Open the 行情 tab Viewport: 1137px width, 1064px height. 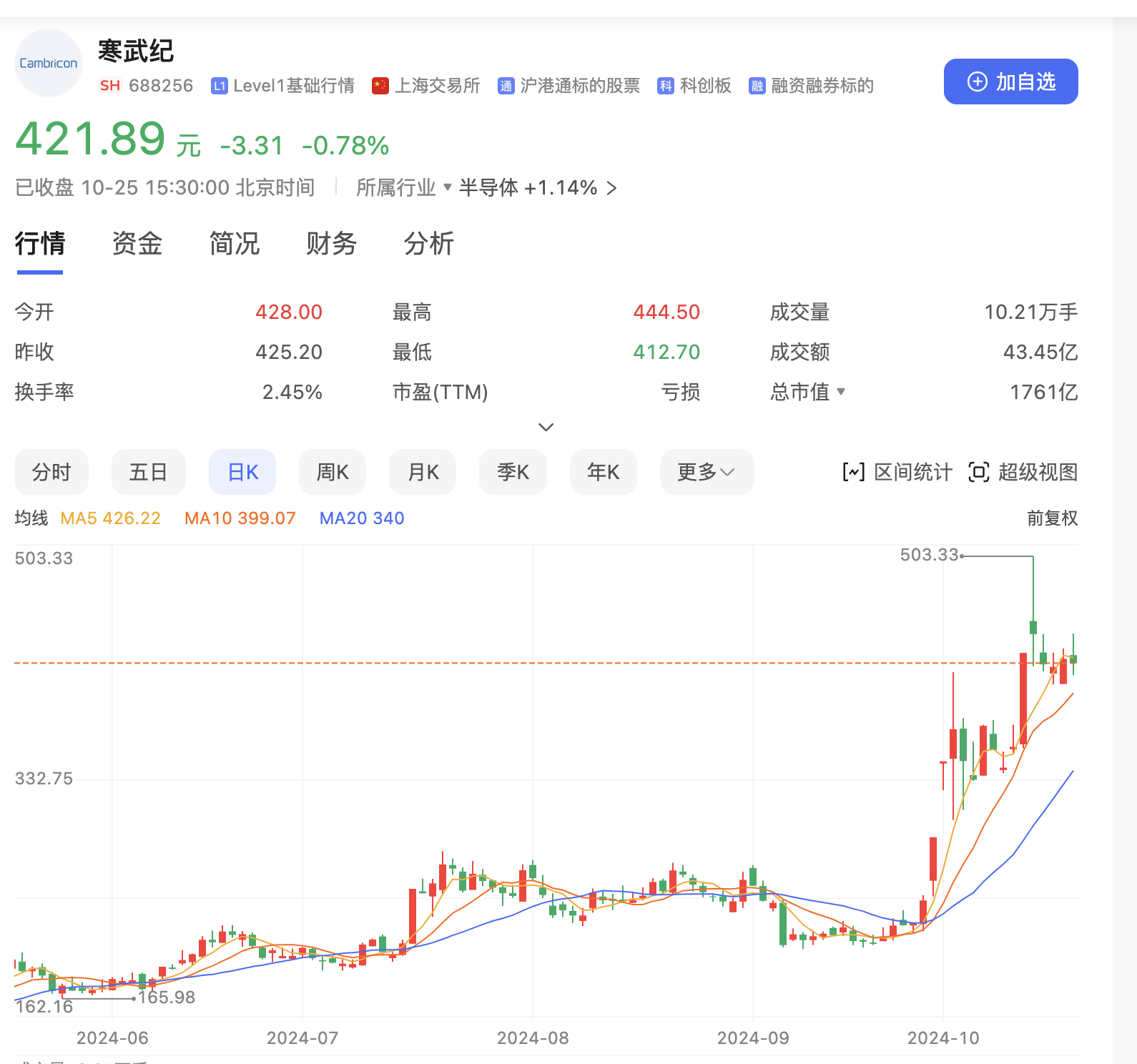[40, 244]
